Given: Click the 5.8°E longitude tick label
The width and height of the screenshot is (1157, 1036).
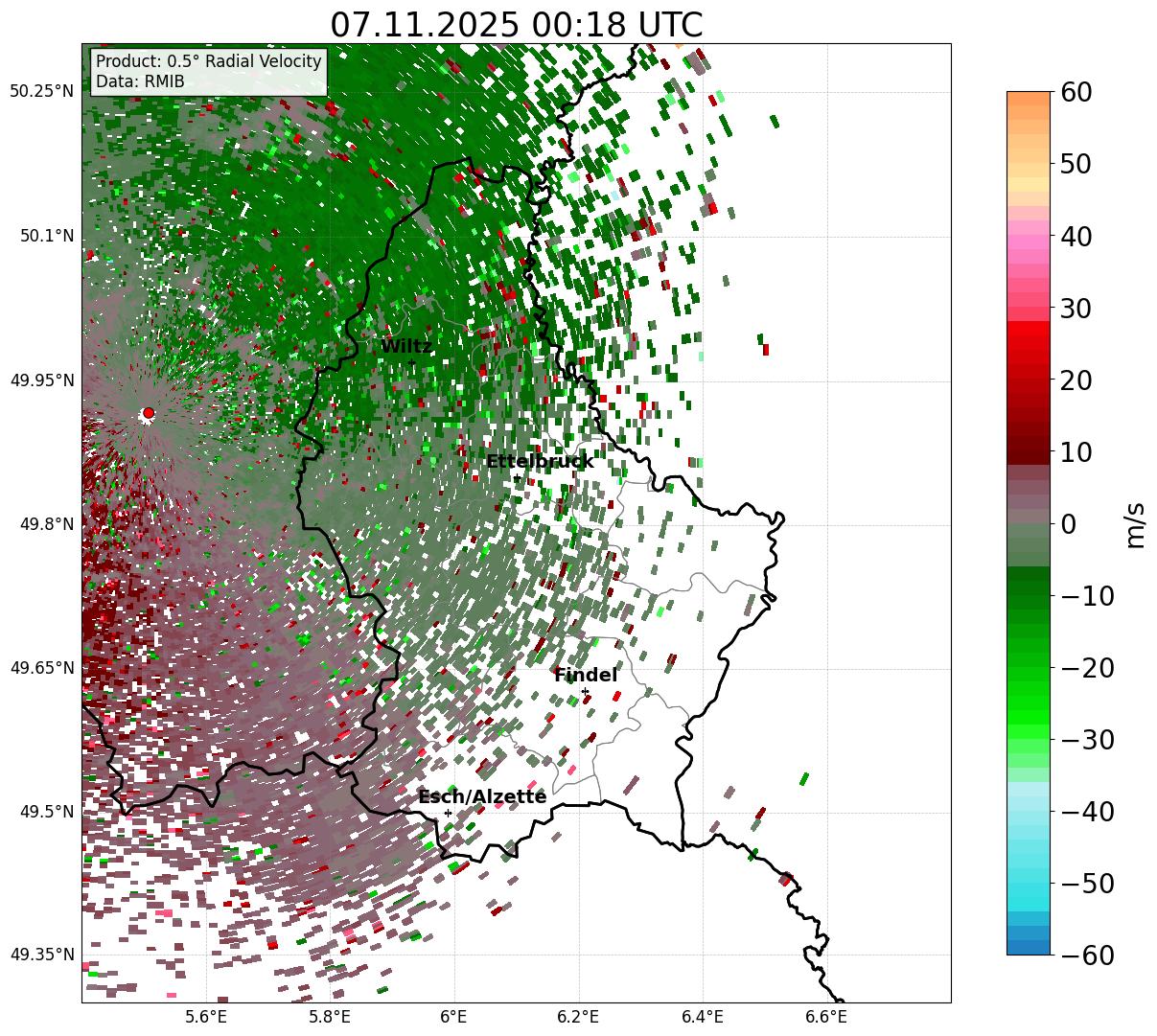Looking at the screenshot, I should tap(331, 1018).
